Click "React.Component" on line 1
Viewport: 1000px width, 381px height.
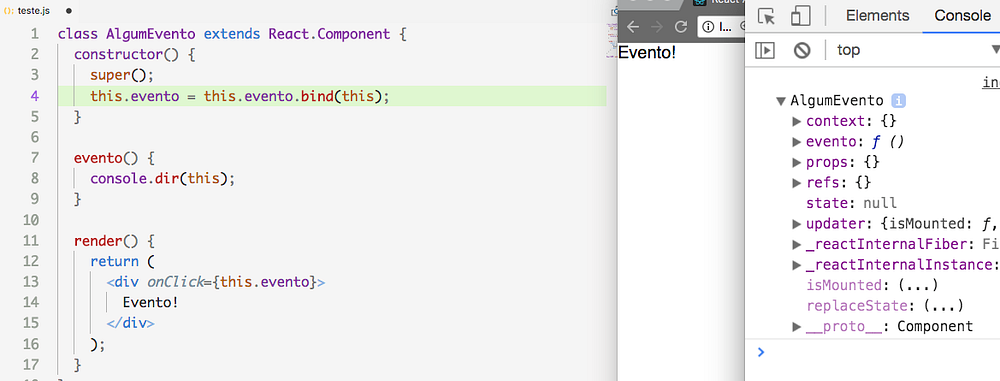click(328, 34)
